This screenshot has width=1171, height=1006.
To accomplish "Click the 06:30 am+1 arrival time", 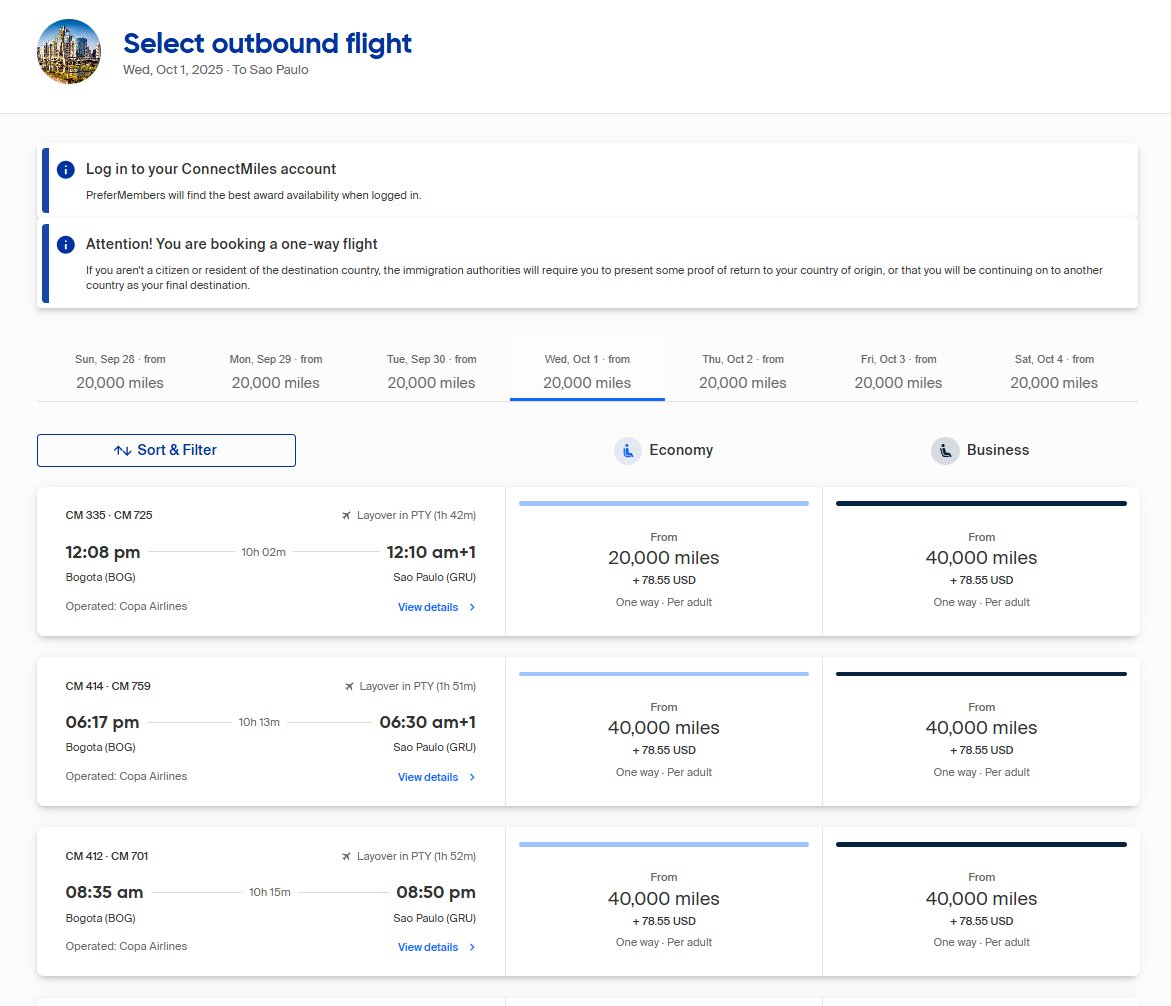I will tap(427, 723).
